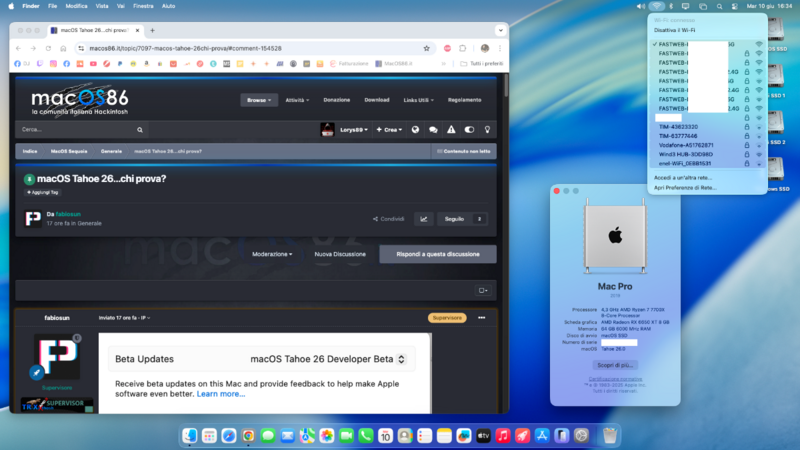Bookmark page with star icon in address bar

tap(427, 48)
